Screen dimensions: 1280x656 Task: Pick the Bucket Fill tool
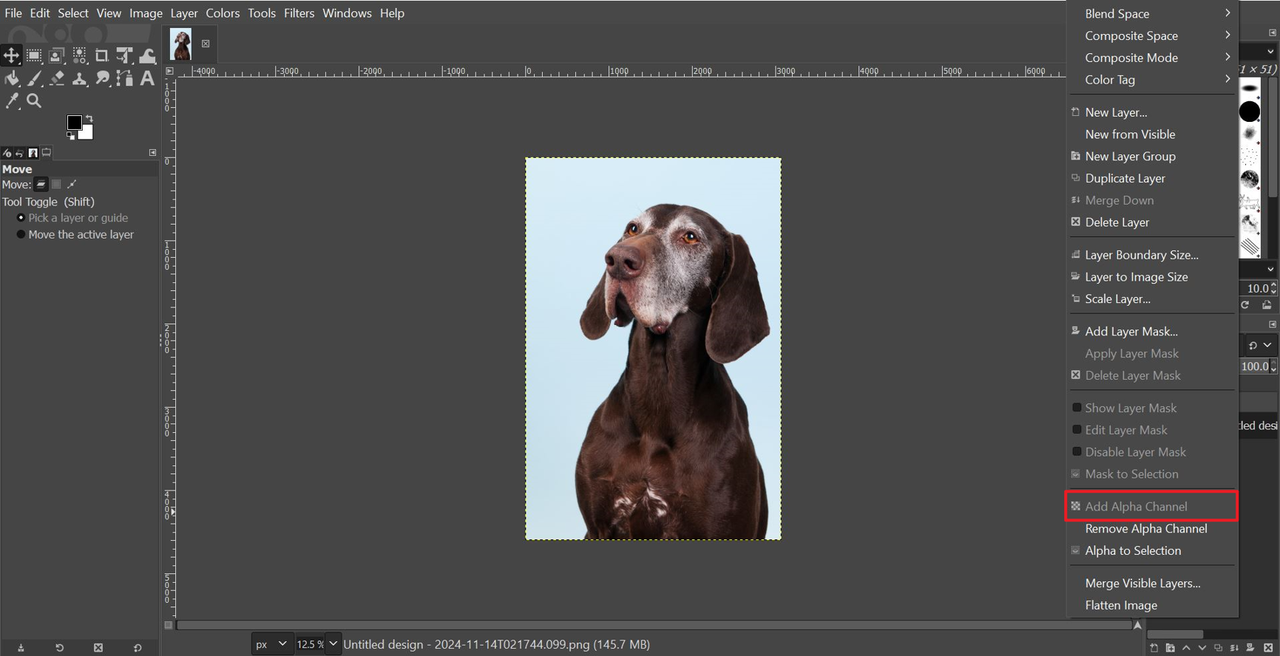pyautogui.click(x=12, y=78)
